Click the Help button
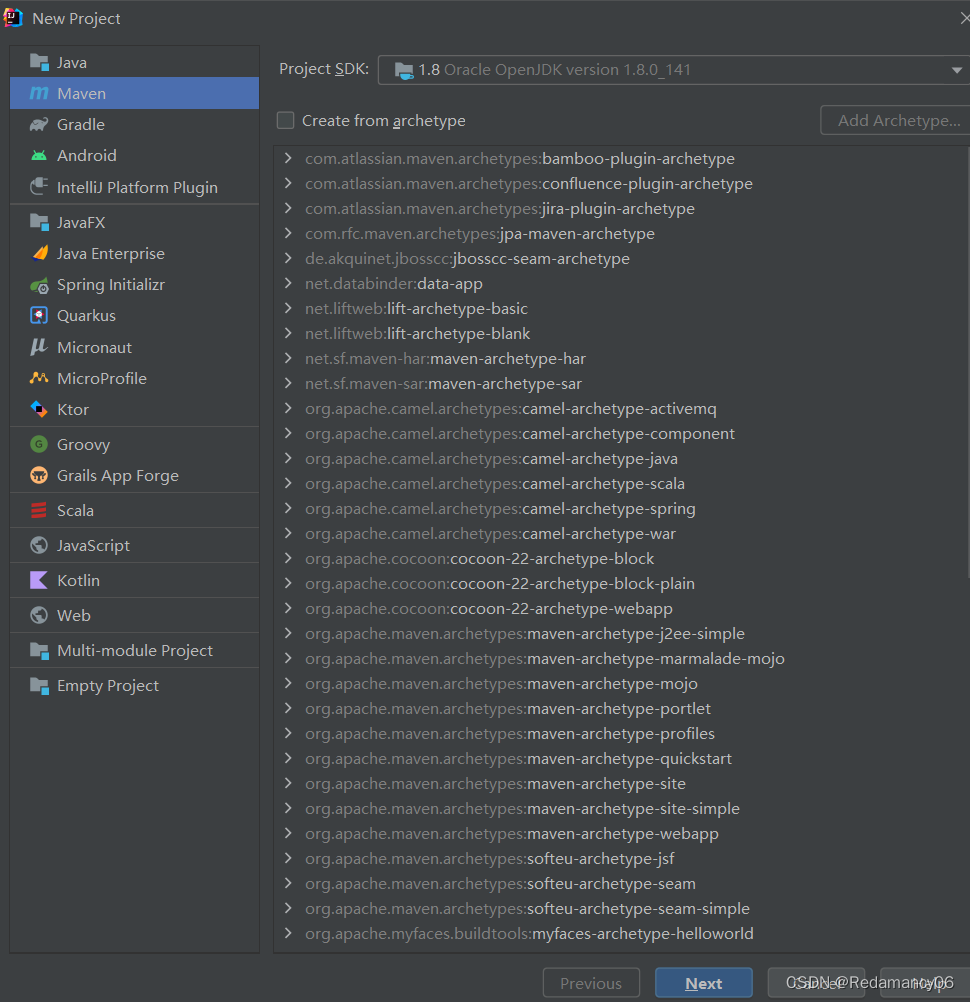 (925, 983)
